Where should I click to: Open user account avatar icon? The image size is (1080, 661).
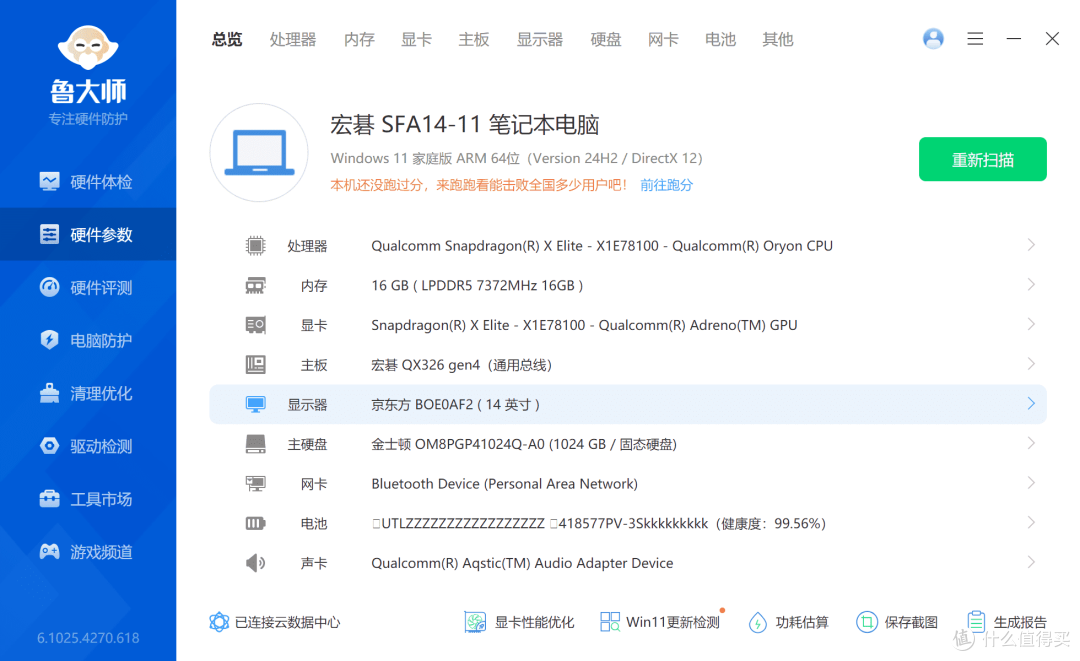933,39
